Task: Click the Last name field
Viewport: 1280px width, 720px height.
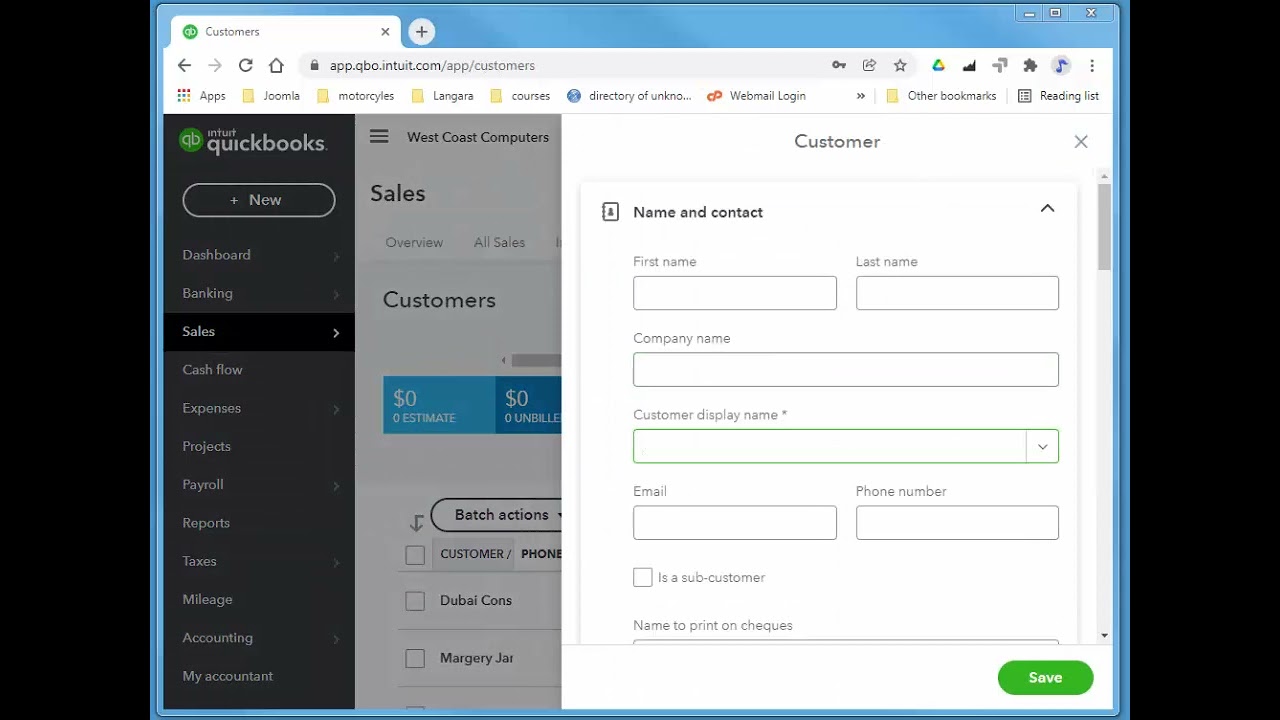Action: tap(957, 293)
